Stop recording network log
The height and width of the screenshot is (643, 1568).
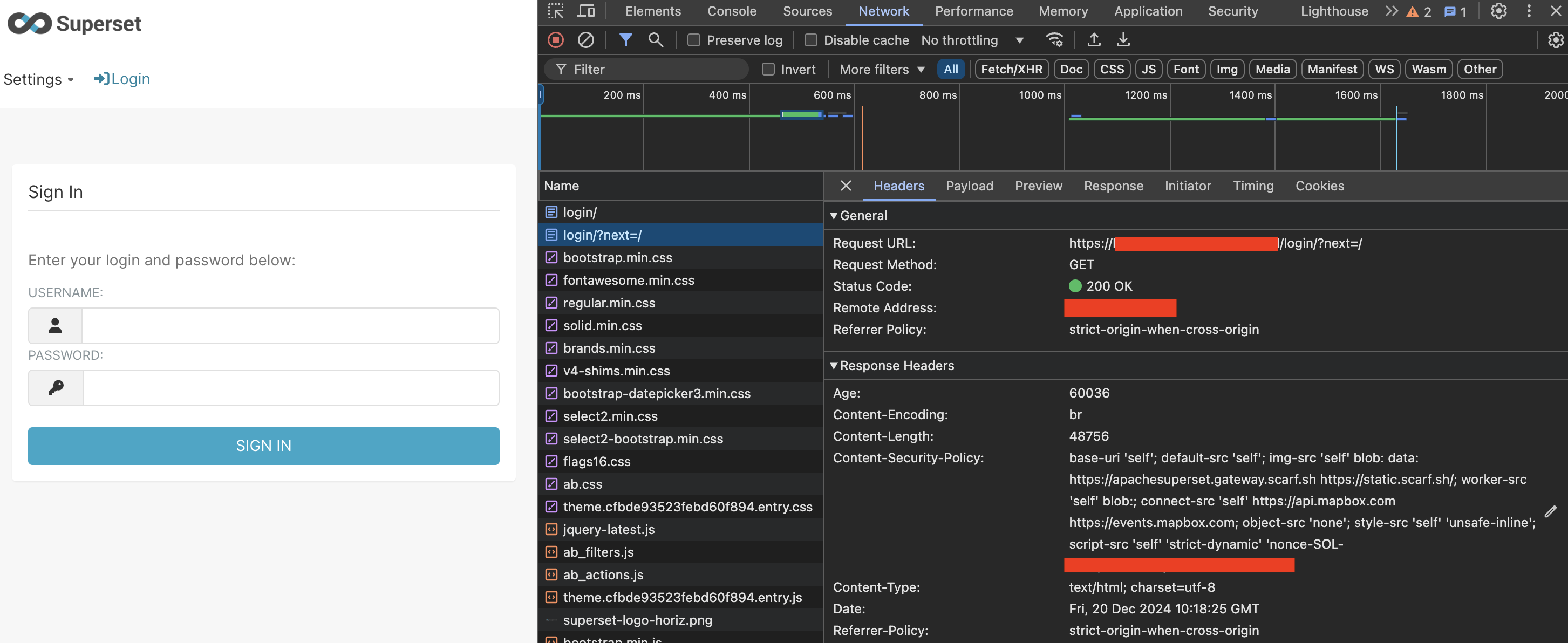555,40
